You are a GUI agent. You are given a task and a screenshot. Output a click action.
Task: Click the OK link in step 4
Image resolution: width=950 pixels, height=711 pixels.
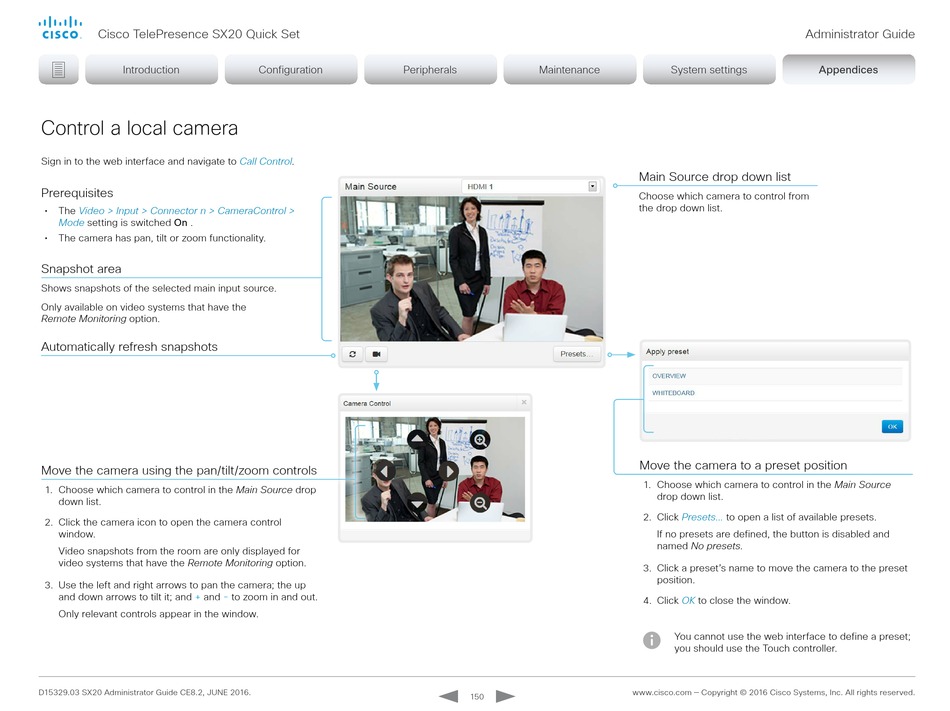click(688, 601)
